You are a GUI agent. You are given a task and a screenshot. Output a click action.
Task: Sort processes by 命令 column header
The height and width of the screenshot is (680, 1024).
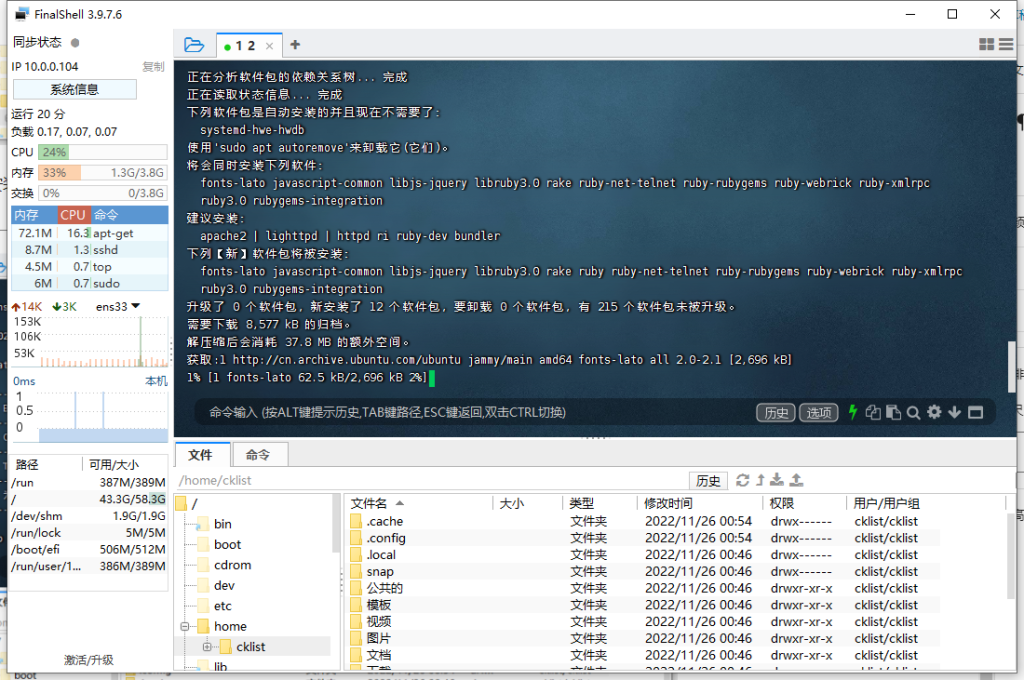[129, 215]
